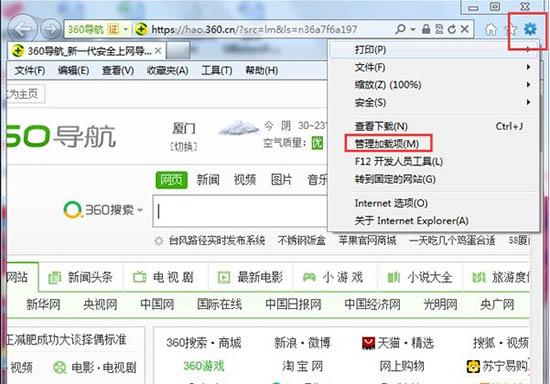Open the 中国日报网 link

[x=293, y=304]
